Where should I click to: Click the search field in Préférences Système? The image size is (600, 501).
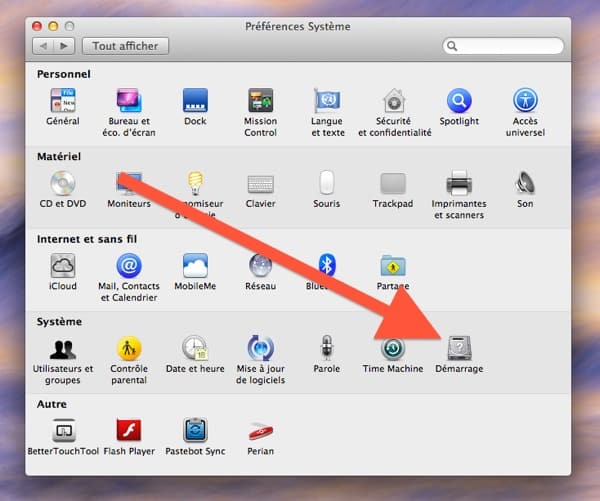pos(503,46)
